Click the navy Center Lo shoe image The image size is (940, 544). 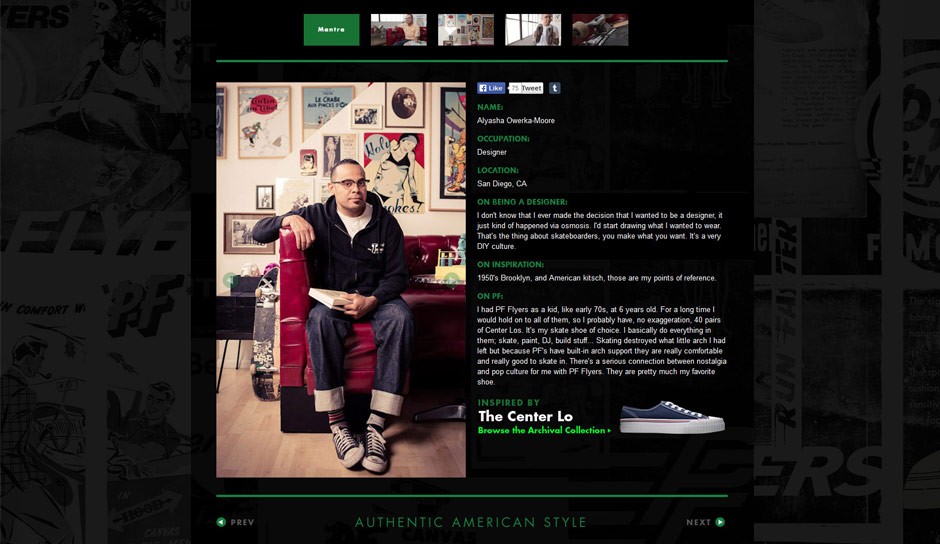pyautogui.click(x=672, y=417)
